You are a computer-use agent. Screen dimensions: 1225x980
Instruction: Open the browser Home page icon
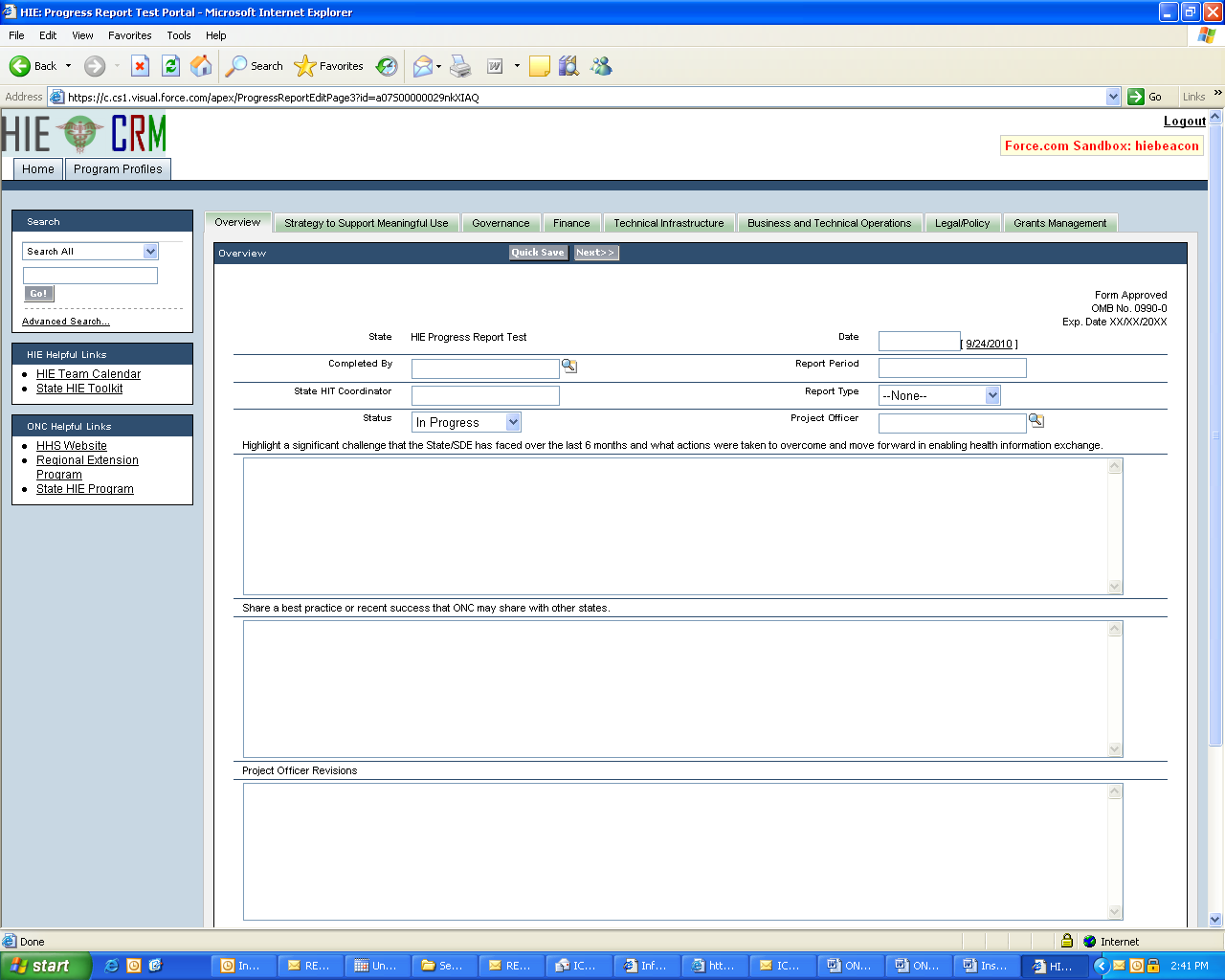[x=201, y=66]
